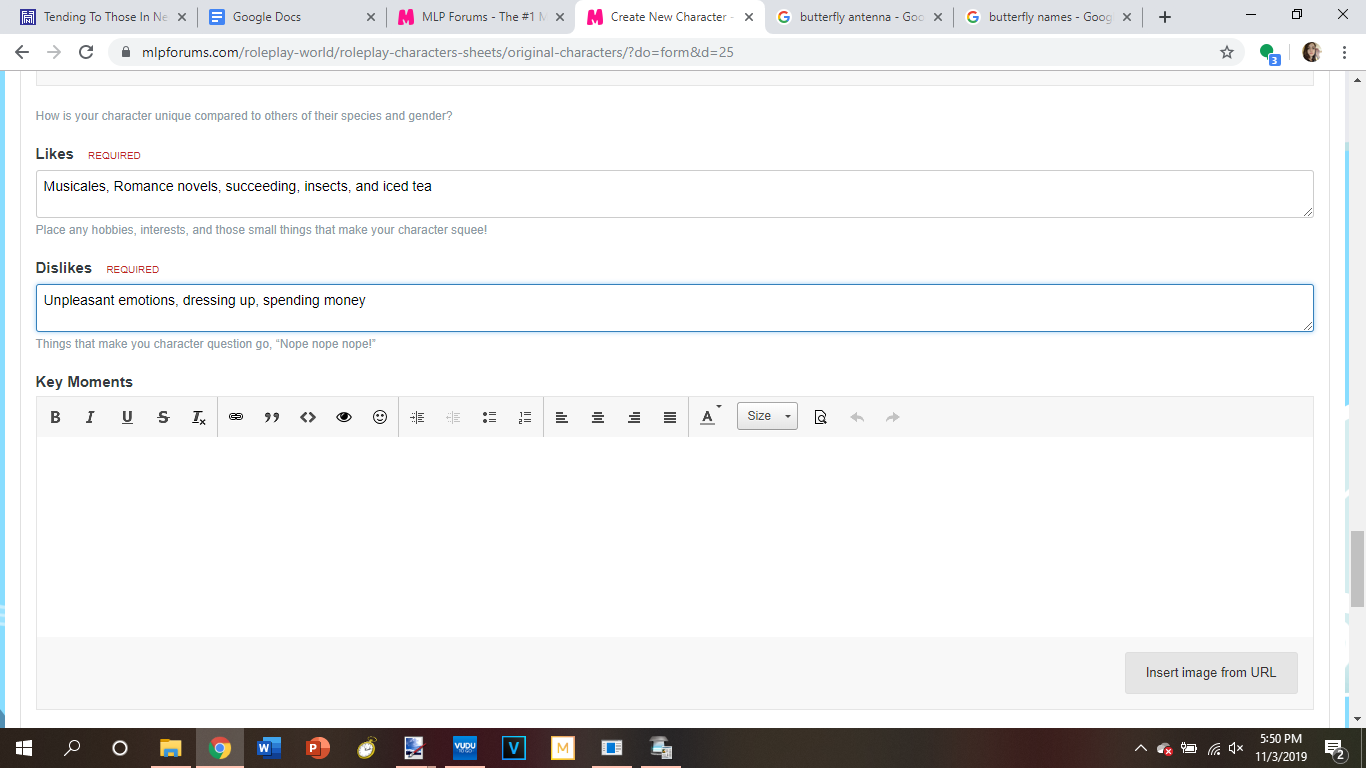Click the remove format icon
The width and height of the screenshot is (1366, 768).
click(199, 417)
